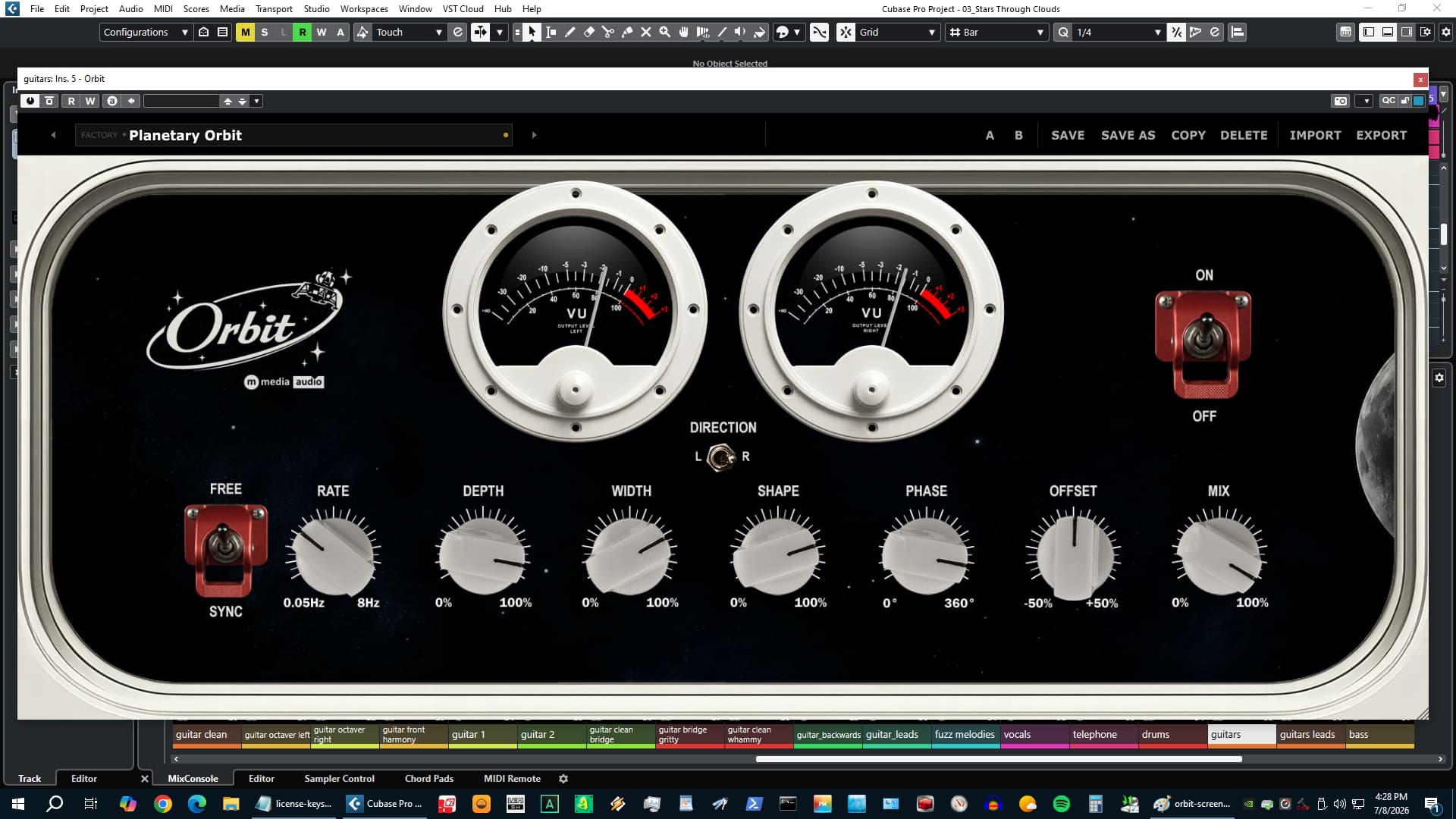The image size is (1456, 819).
Task: Open Google Chrome from the taskbar
Action: tap(162, 804)
